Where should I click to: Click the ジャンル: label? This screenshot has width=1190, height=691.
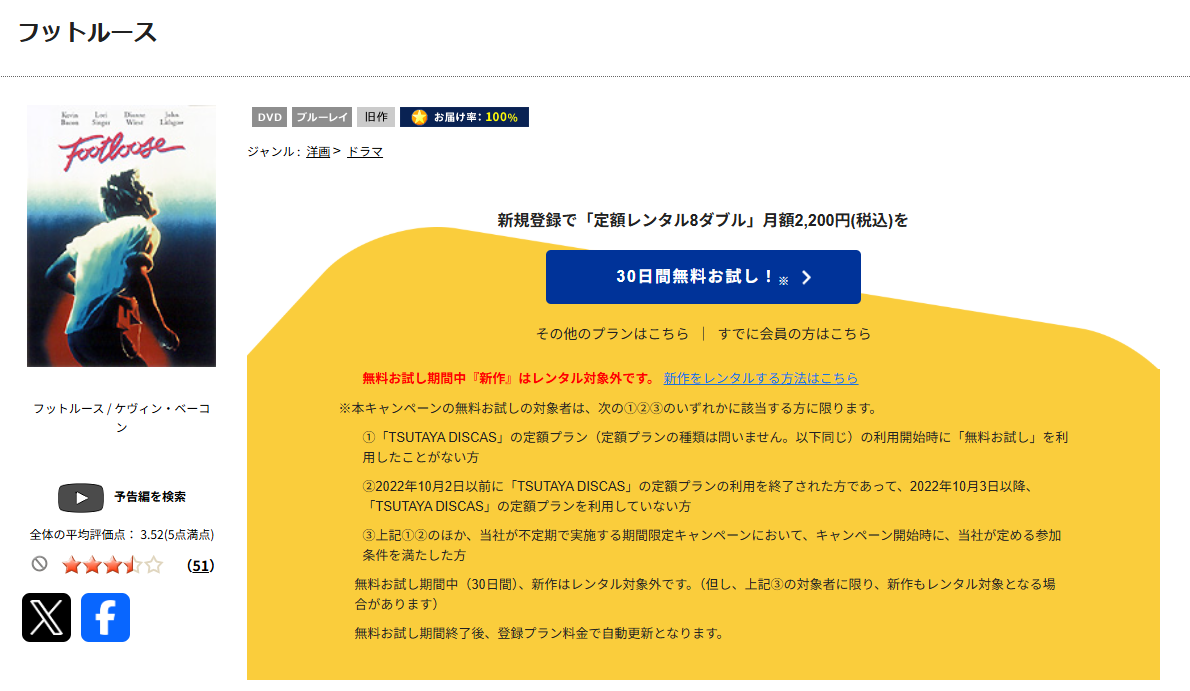274,152
